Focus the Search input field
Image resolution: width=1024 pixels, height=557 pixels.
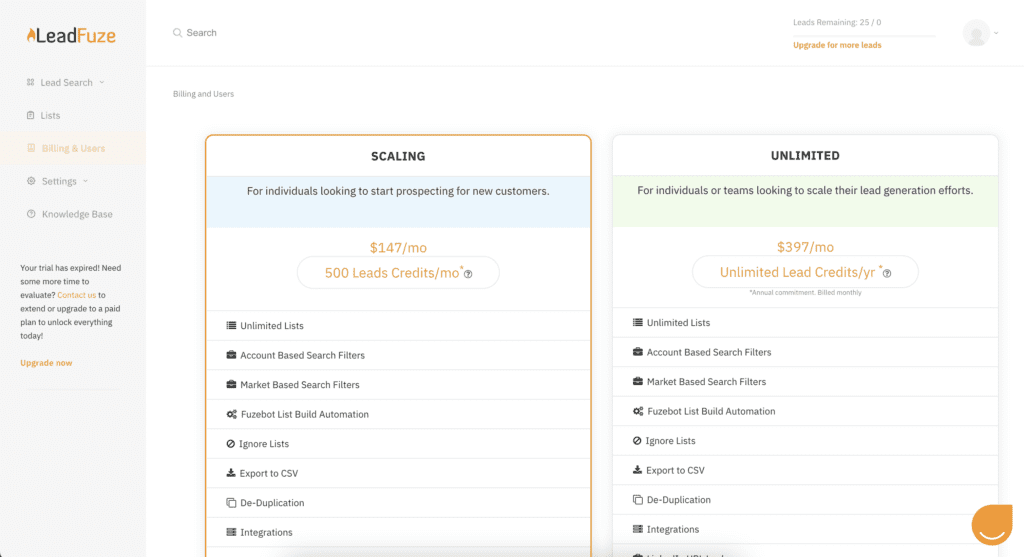[201, 33]
